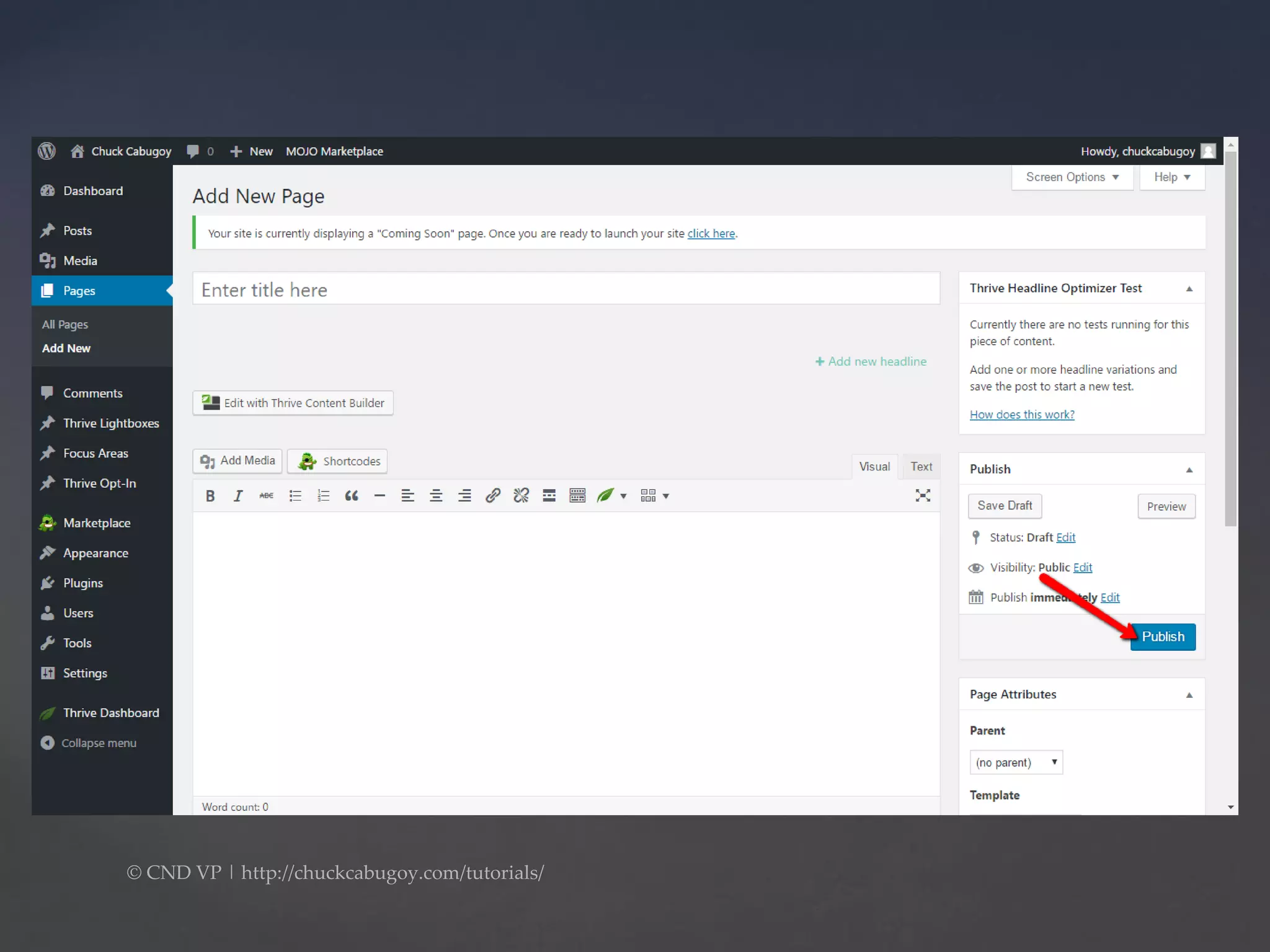
Task: Align text left
Action: [x=407, y=496]
